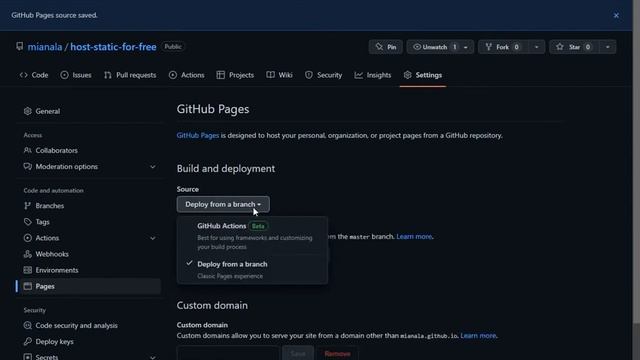Click the Branches icon in sidebar
Viewport: 640px width, 360px height.
click(27, 206)
